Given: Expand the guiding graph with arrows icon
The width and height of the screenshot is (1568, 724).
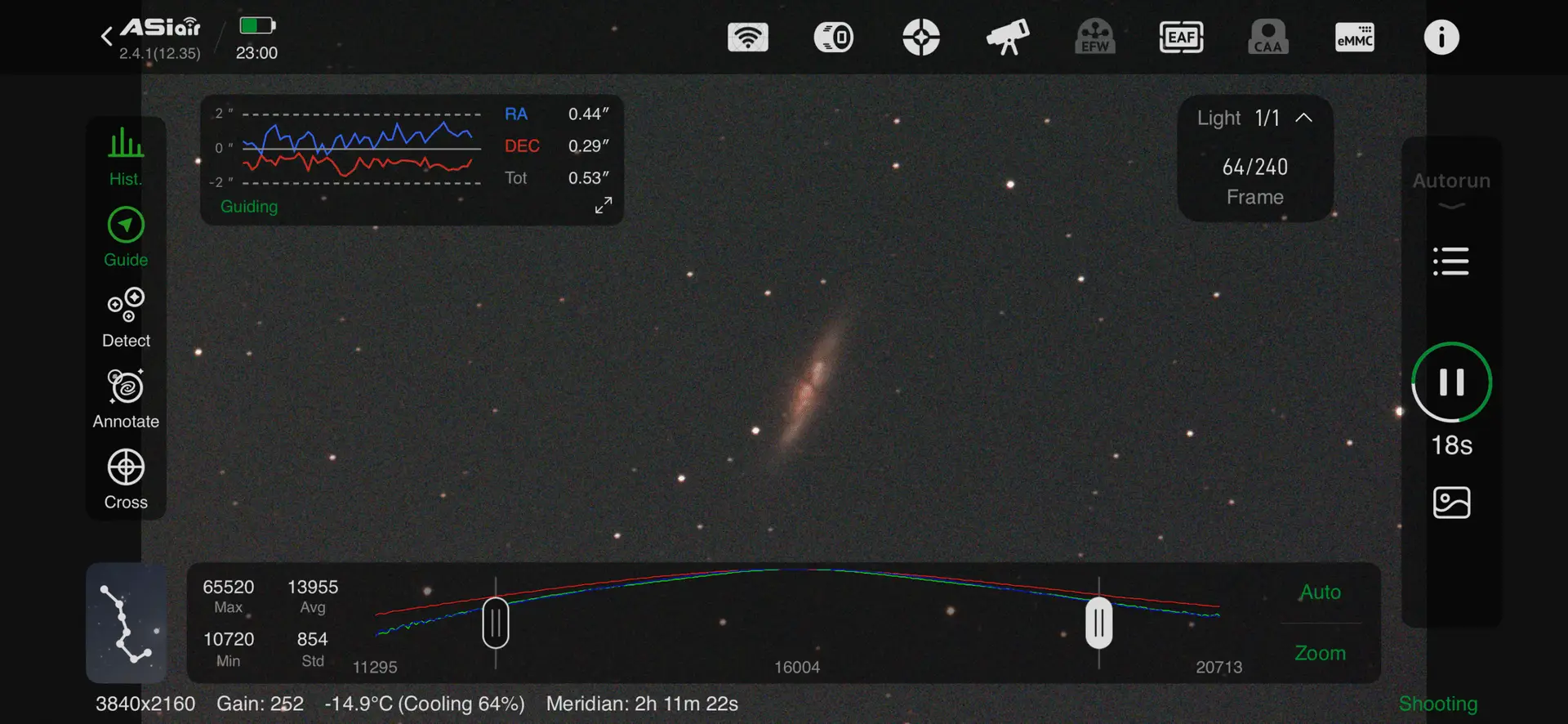Looking at the screenshot, I should click(604, 205).
